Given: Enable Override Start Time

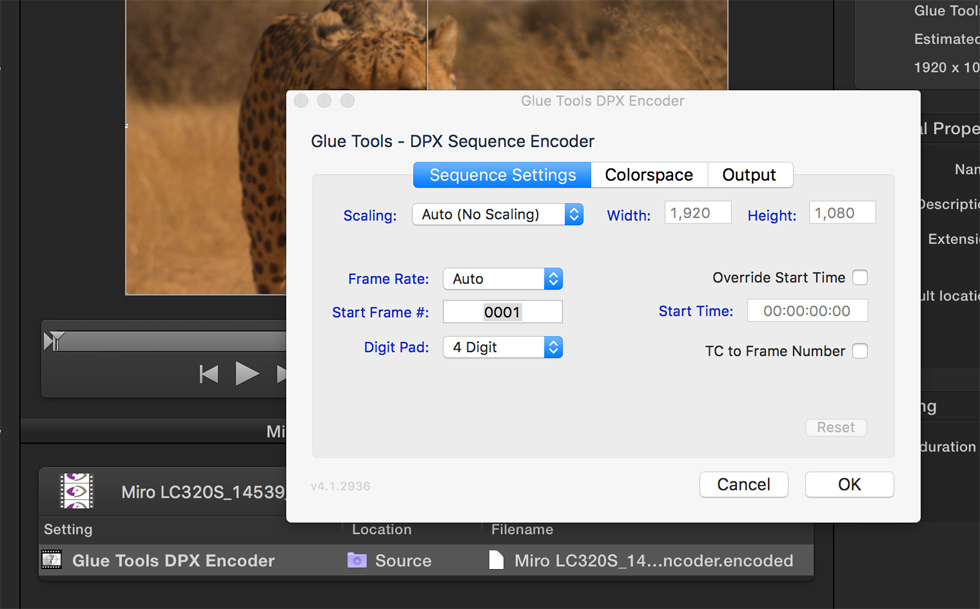Looking at the screenshot, I should tap(860, 277).
